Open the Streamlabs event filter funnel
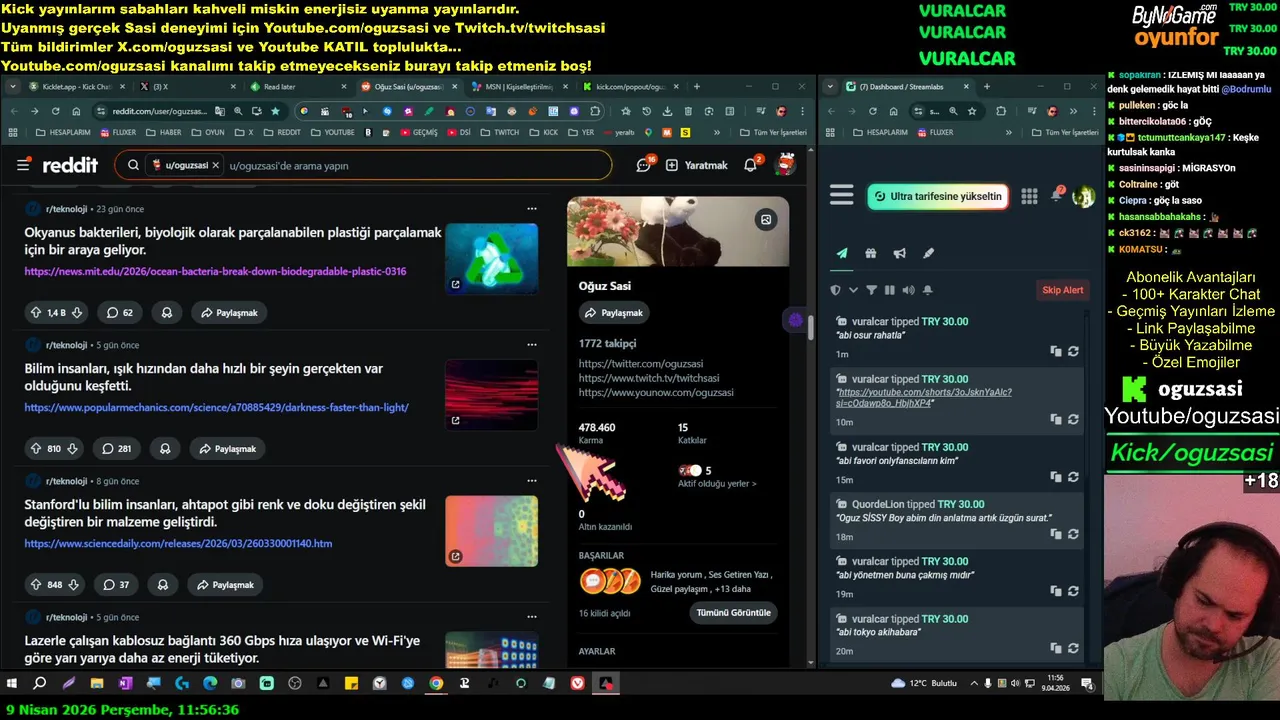 click(871, 290)
